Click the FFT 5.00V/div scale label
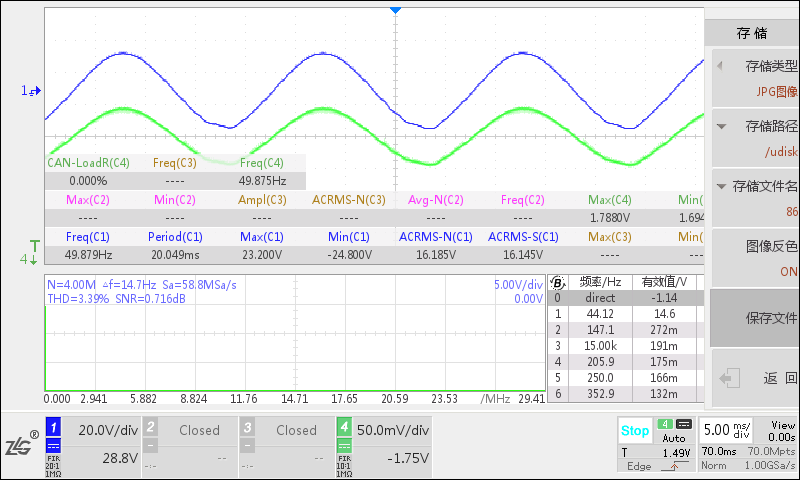This screenshot has height=480, width=800. coord(518,285)
